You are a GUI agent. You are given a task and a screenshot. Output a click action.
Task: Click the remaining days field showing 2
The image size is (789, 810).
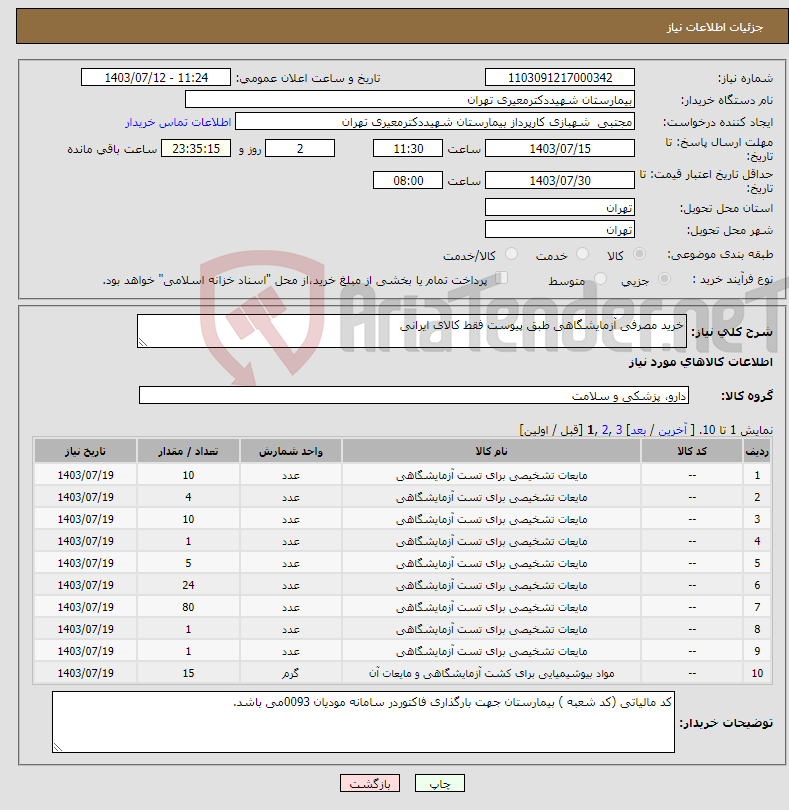[x=300, y=148]
